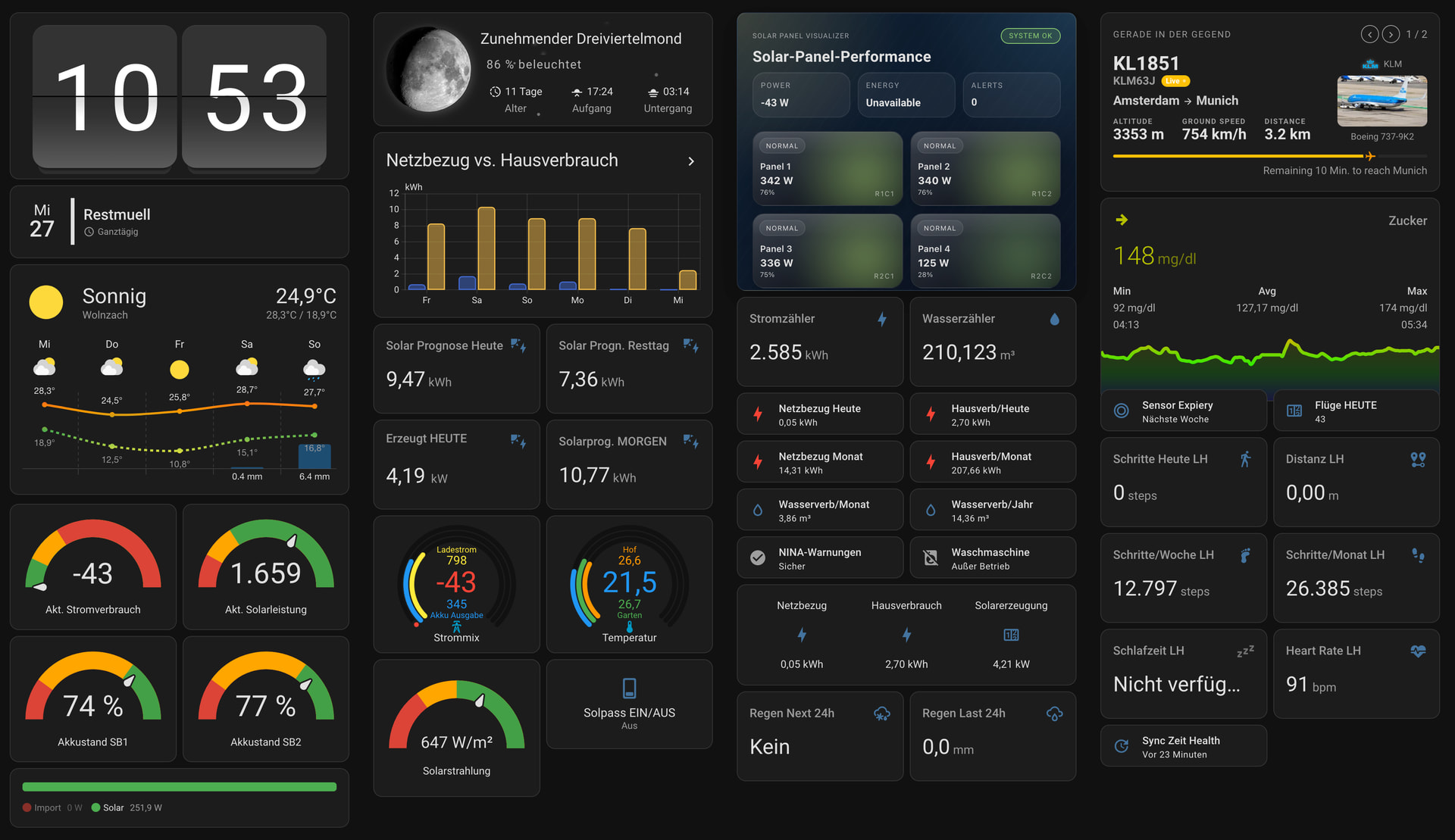Toggle the Solar legend entry in power bar

tap(127, 807)
